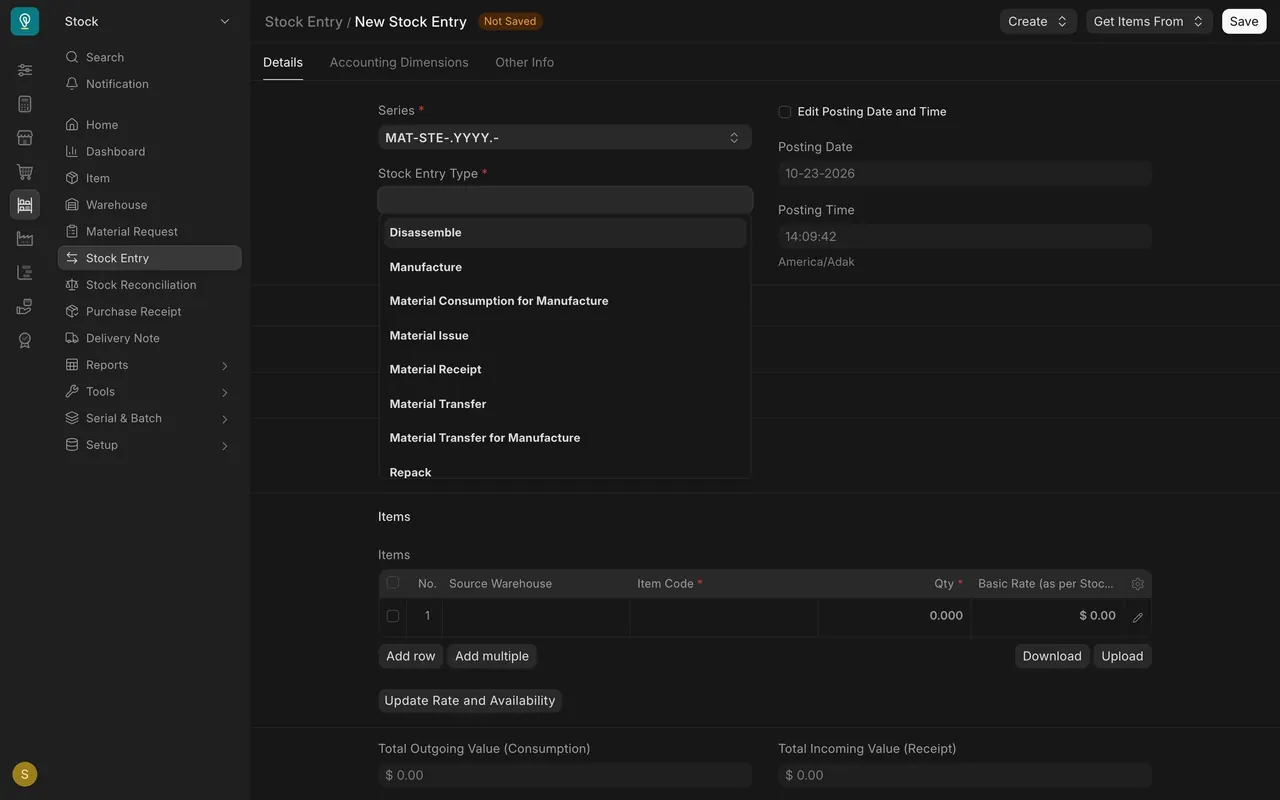Switch to the Other Info tab
The image size is (1280, 800).
pyautogui.click(x=525, y=62)
